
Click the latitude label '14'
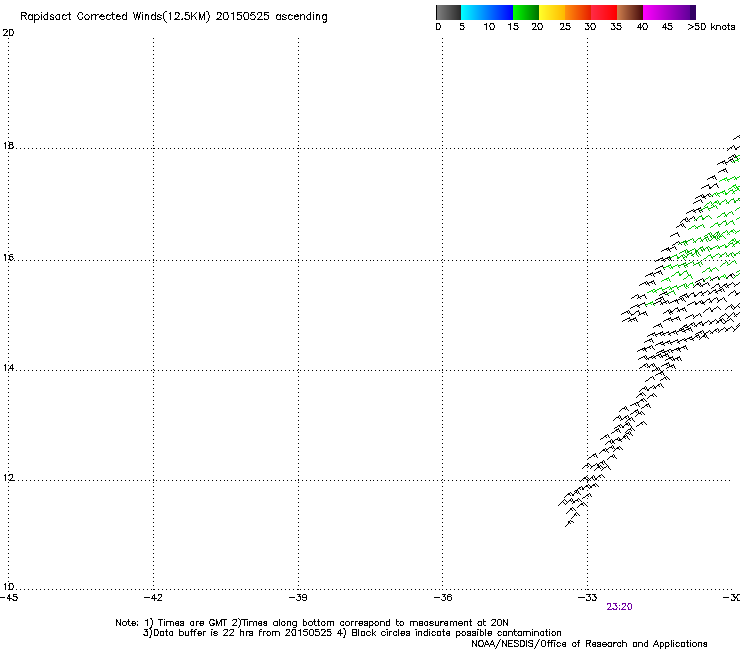click(8, 367)
